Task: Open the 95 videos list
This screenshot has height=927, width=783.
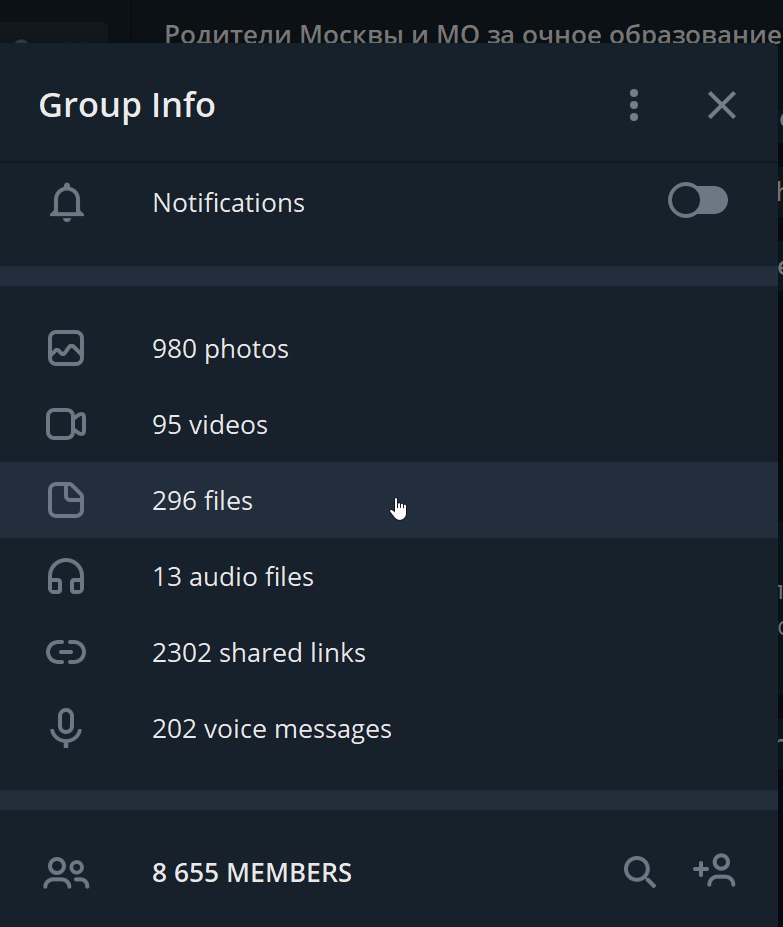Action: [210, 425]
